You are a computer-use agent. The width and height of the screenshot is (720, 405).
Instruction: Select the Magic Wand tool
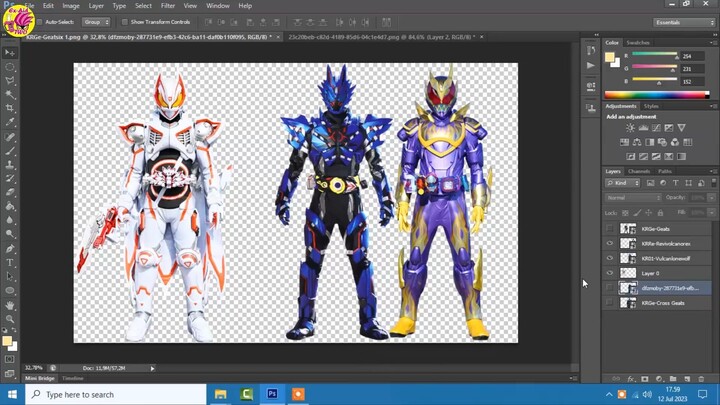(10, 95)
